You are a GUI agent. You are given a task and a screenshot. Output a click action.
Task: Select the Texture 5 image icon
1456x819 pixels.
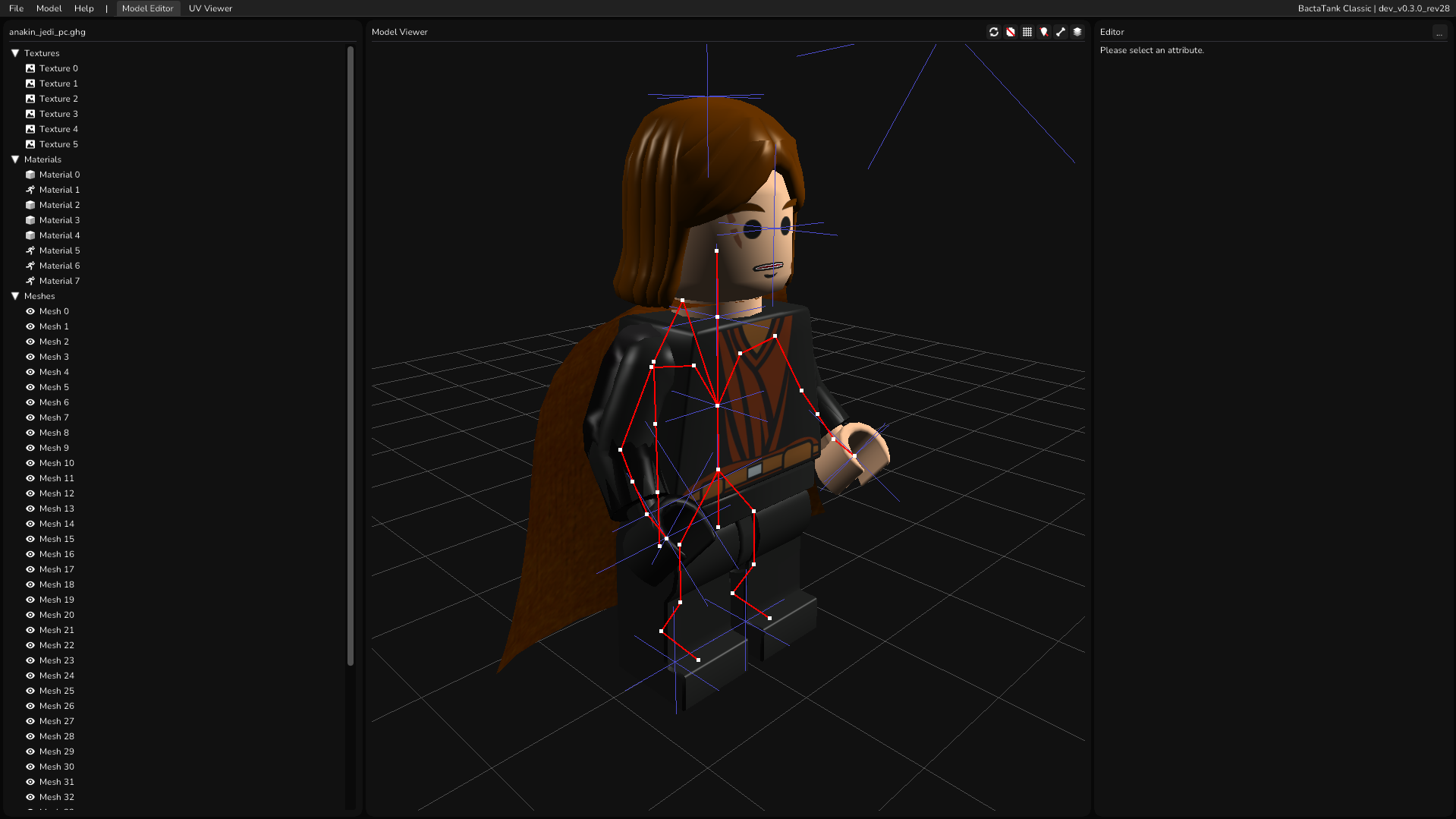tap(30, 144)
